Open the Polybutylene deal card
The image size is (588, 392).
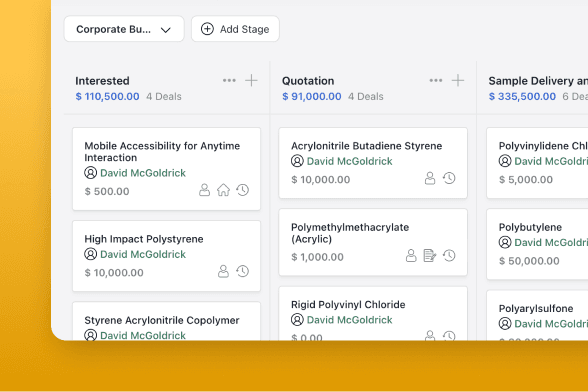(537, 244)
